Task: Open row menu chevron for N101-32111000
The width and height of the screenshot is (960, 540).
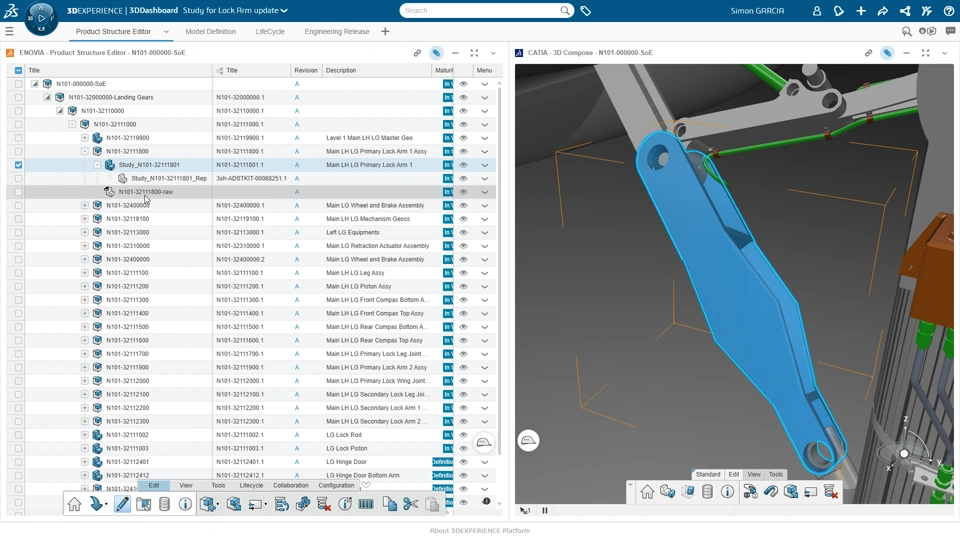Action: pyautogui.click(x=484, y=124)
